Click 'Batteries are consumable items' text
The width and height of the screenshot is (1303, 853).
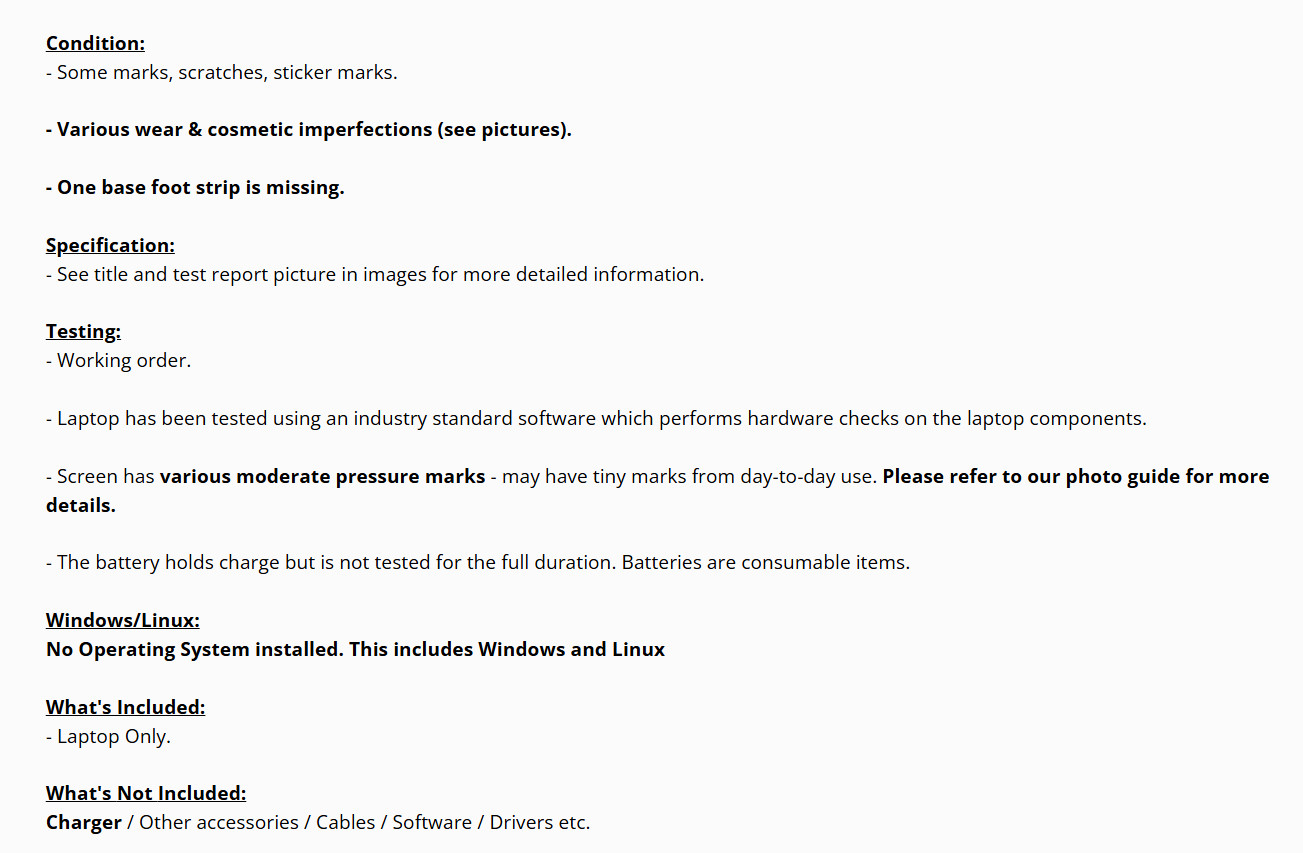tap(766, 562)
